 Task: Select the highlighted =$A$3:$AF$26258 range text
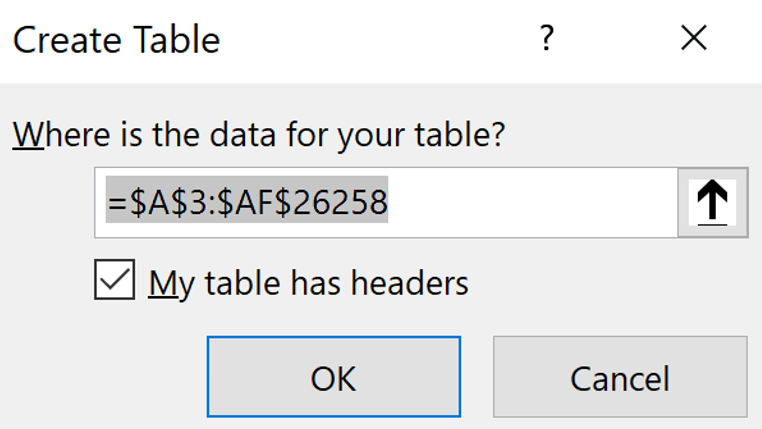tap(247, 200)
